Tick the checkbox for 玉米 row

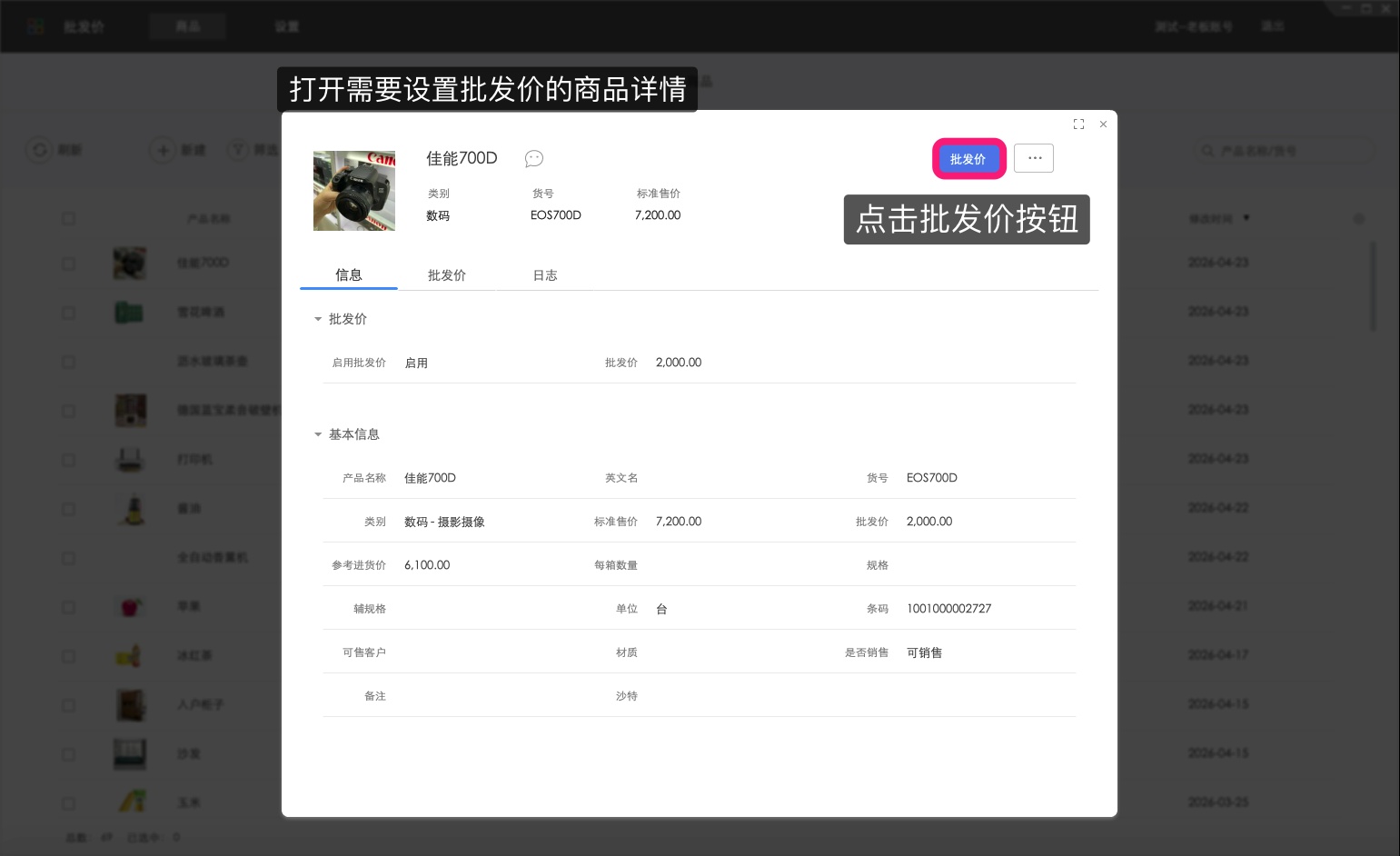pyautogui.click(x=68, y=803)
